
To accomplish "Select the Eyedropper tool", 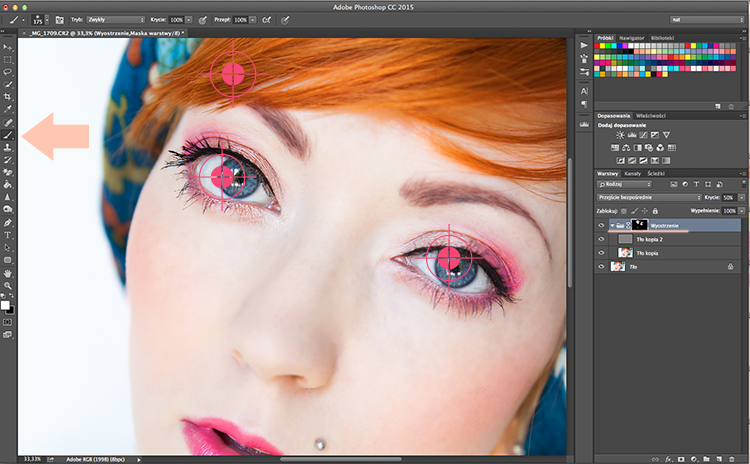I will 8,110.
